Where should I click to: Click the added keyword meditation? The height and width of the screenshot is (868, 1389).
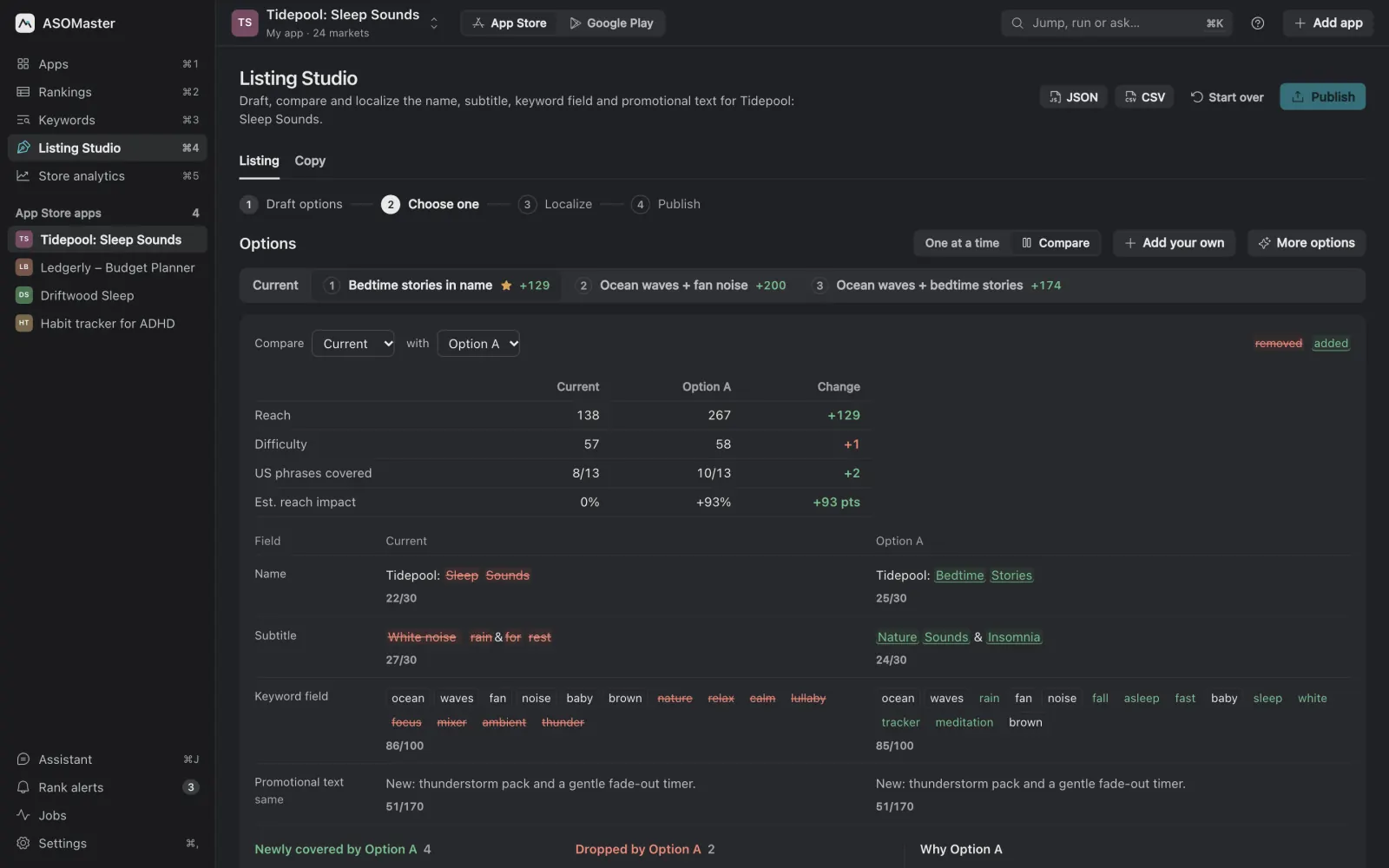[964, 723]
